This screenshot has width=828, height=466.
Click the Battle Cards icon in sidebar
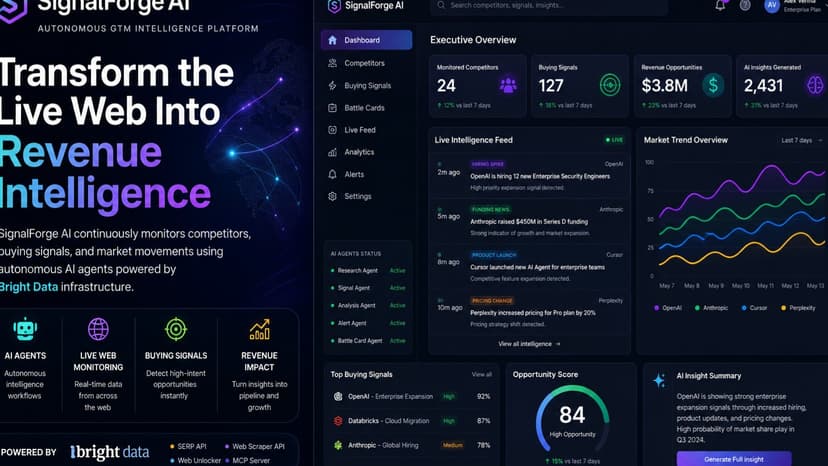pos(332,108)
